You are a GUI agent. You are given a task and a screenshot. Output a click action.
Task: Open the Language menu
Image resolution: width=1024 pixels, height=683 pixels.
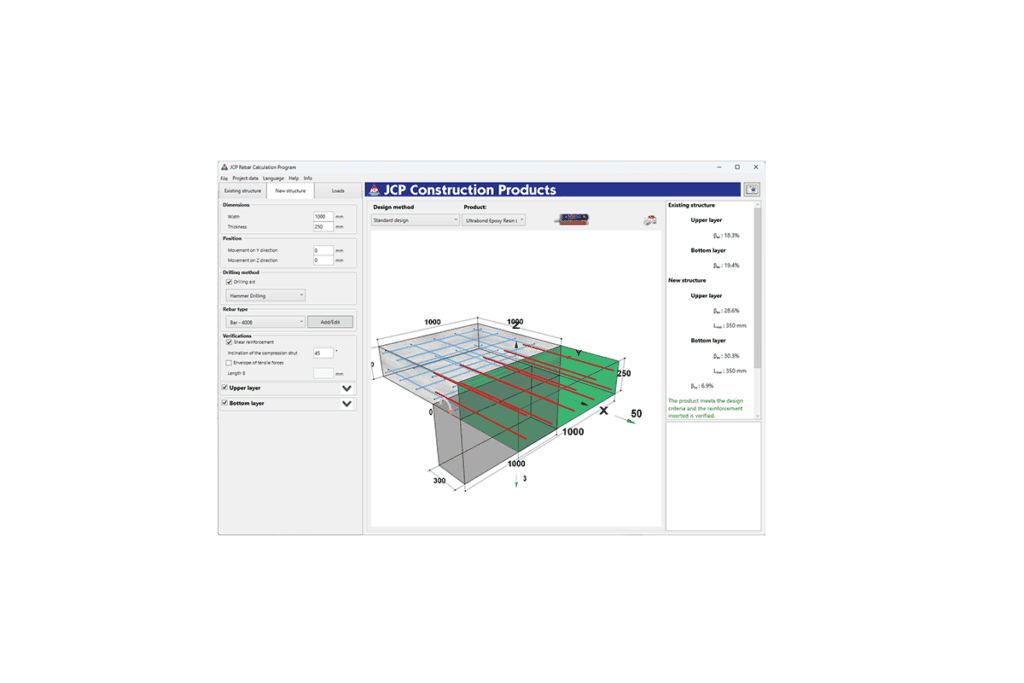point(274,178)
